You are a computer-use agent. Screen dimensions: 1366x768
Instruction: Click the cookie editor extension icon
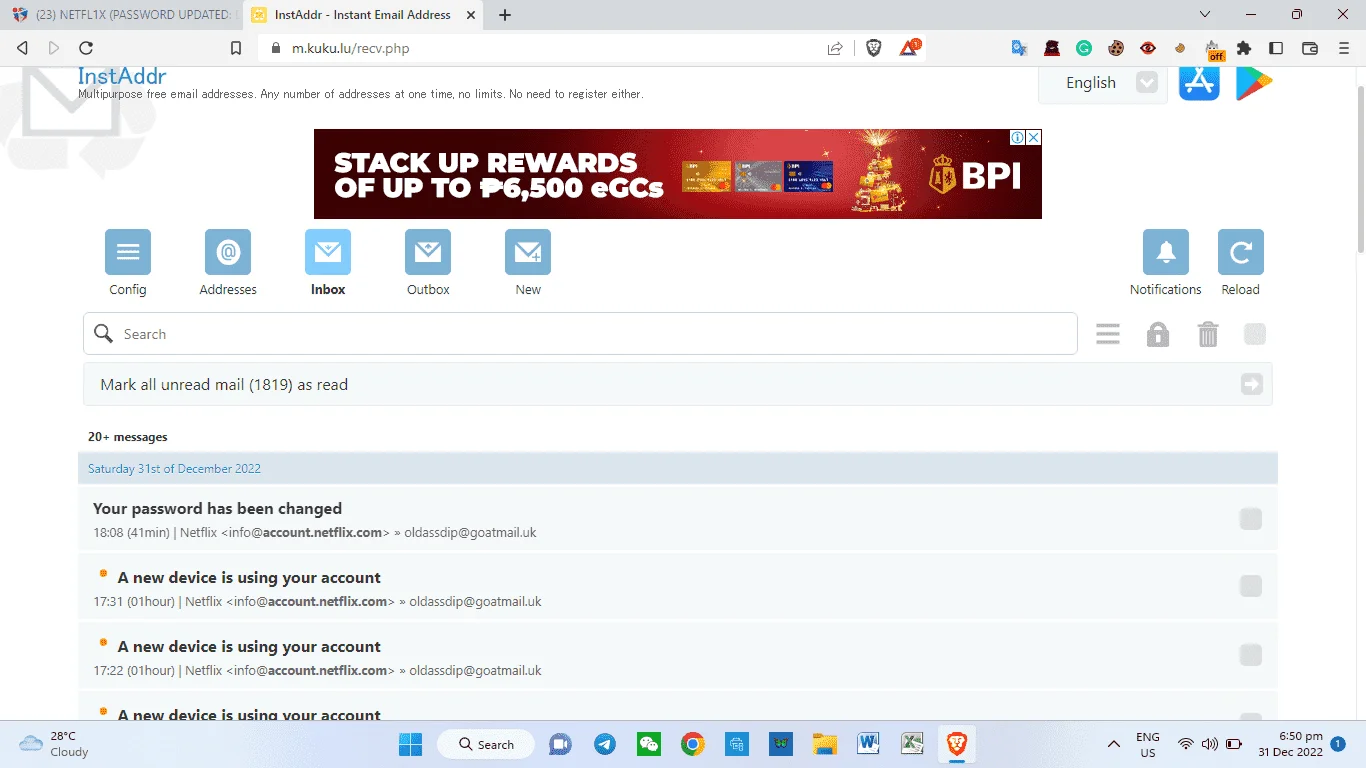[x=1116, y=48]
